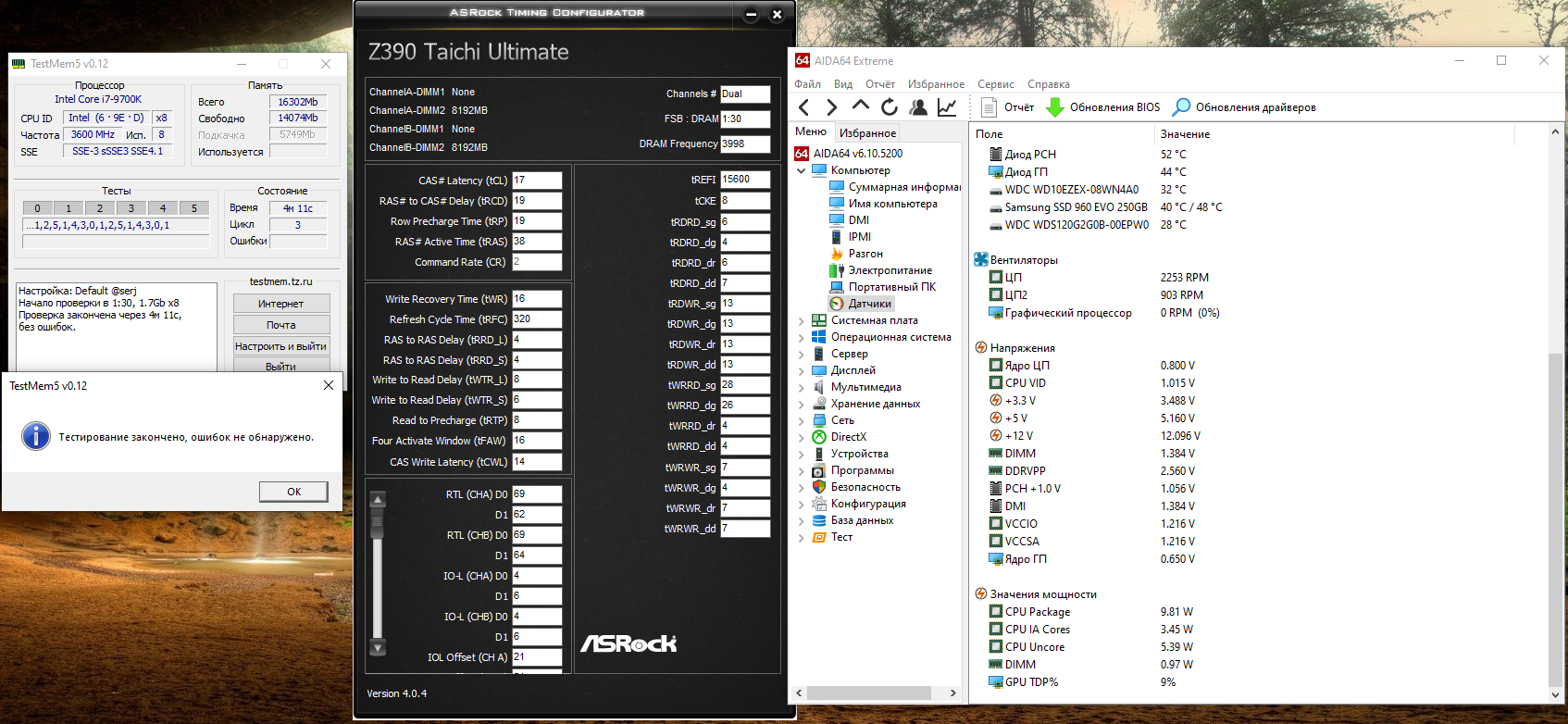The width and height of the screenshot is (1568, 724).
Task: Select the DirectX item in the tree
Action: click(840, 437)
